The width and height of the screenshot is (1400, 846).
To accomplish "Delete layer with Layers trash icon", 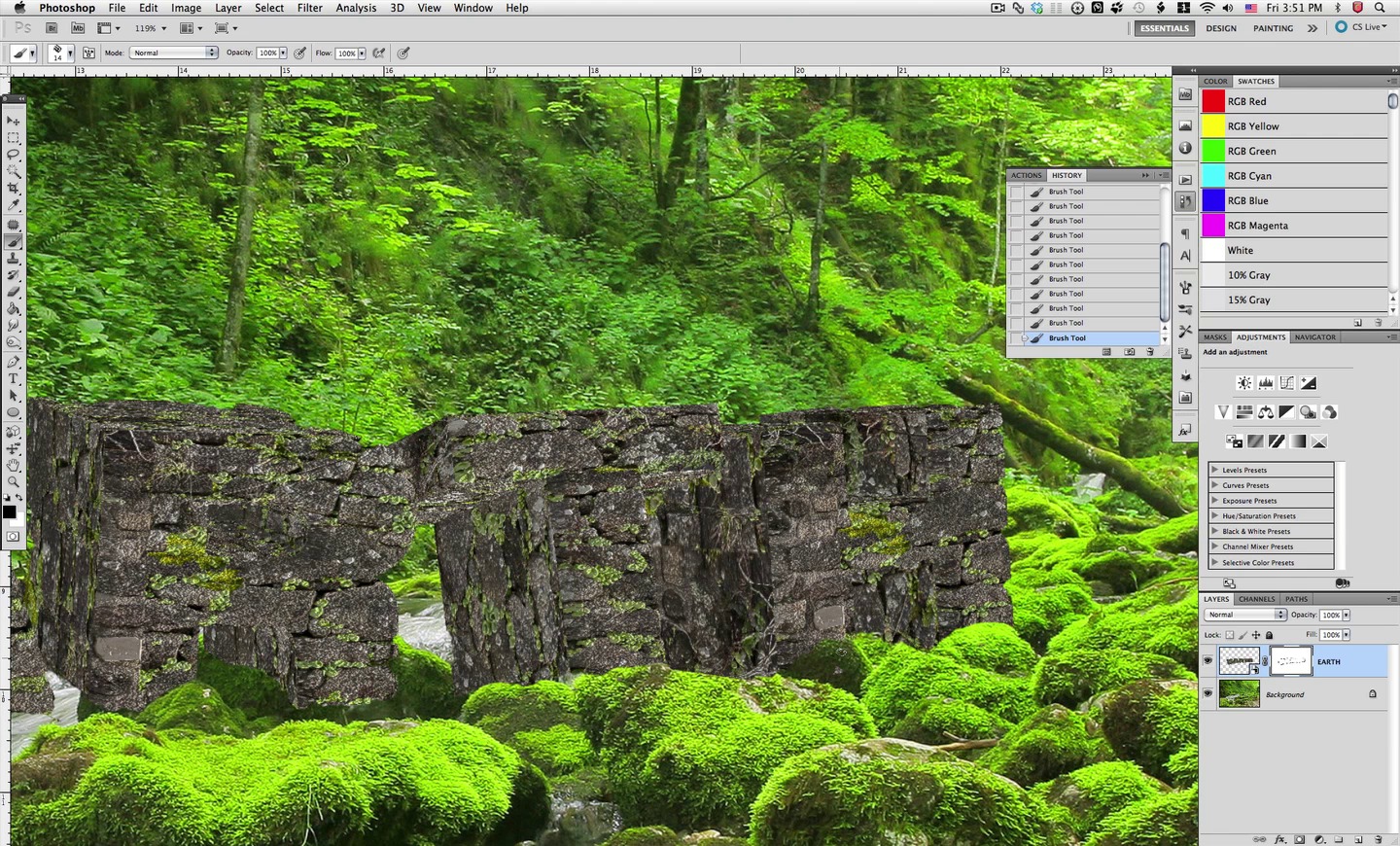I will 1378,839.
